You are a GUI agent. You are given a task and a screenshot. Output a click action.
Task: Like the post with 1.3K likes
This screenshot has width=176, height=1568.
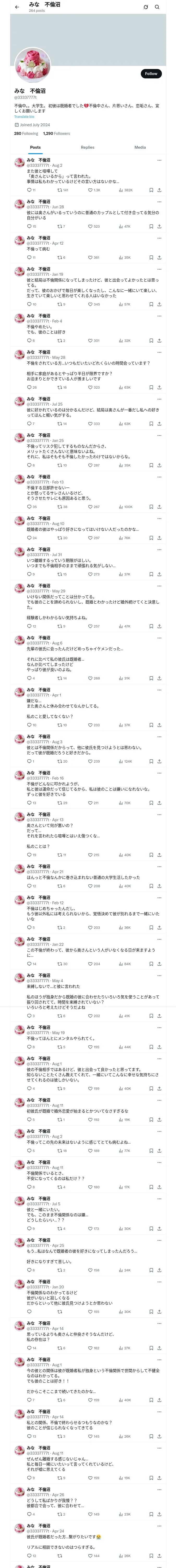(x=91, y=190)
